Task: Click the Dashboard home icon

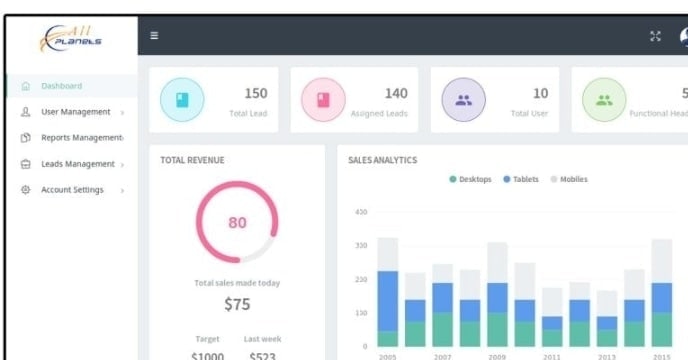Action: tap(26, 86)
